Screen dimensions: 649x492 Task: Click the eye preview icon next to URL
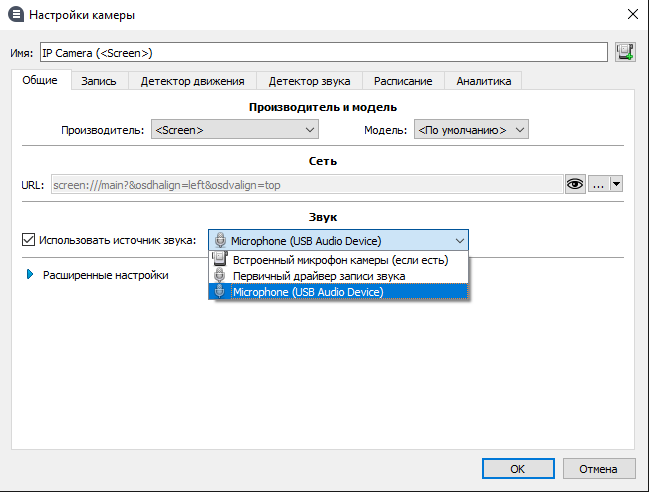[x=575, y=184]
